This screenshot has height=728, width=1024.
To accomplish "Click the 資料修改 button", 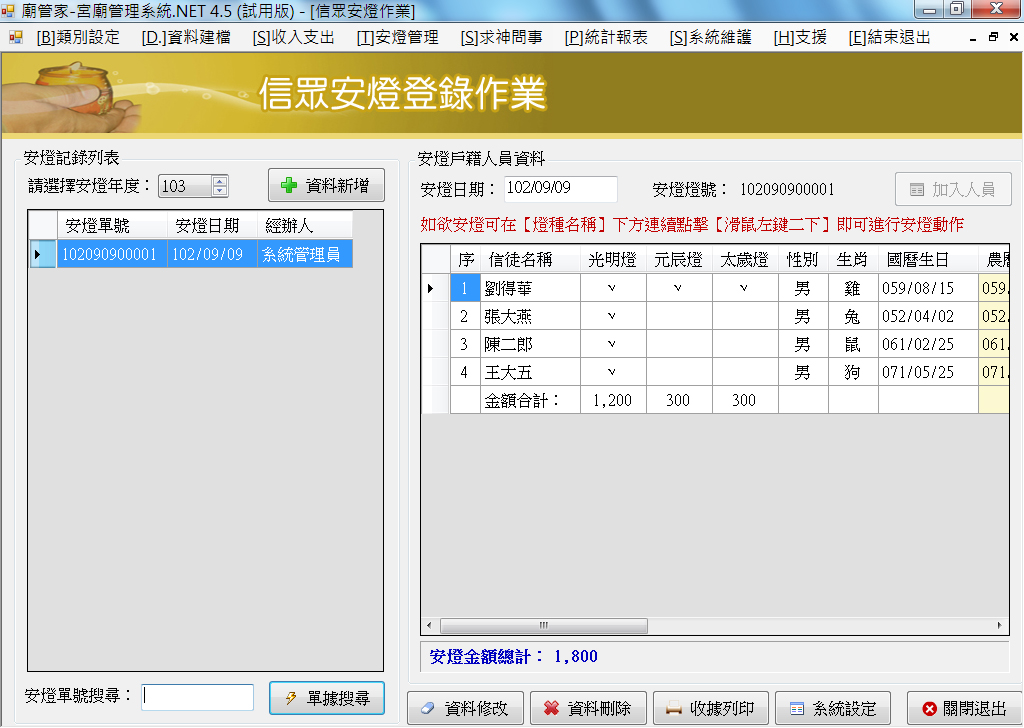I will point(465,708).
